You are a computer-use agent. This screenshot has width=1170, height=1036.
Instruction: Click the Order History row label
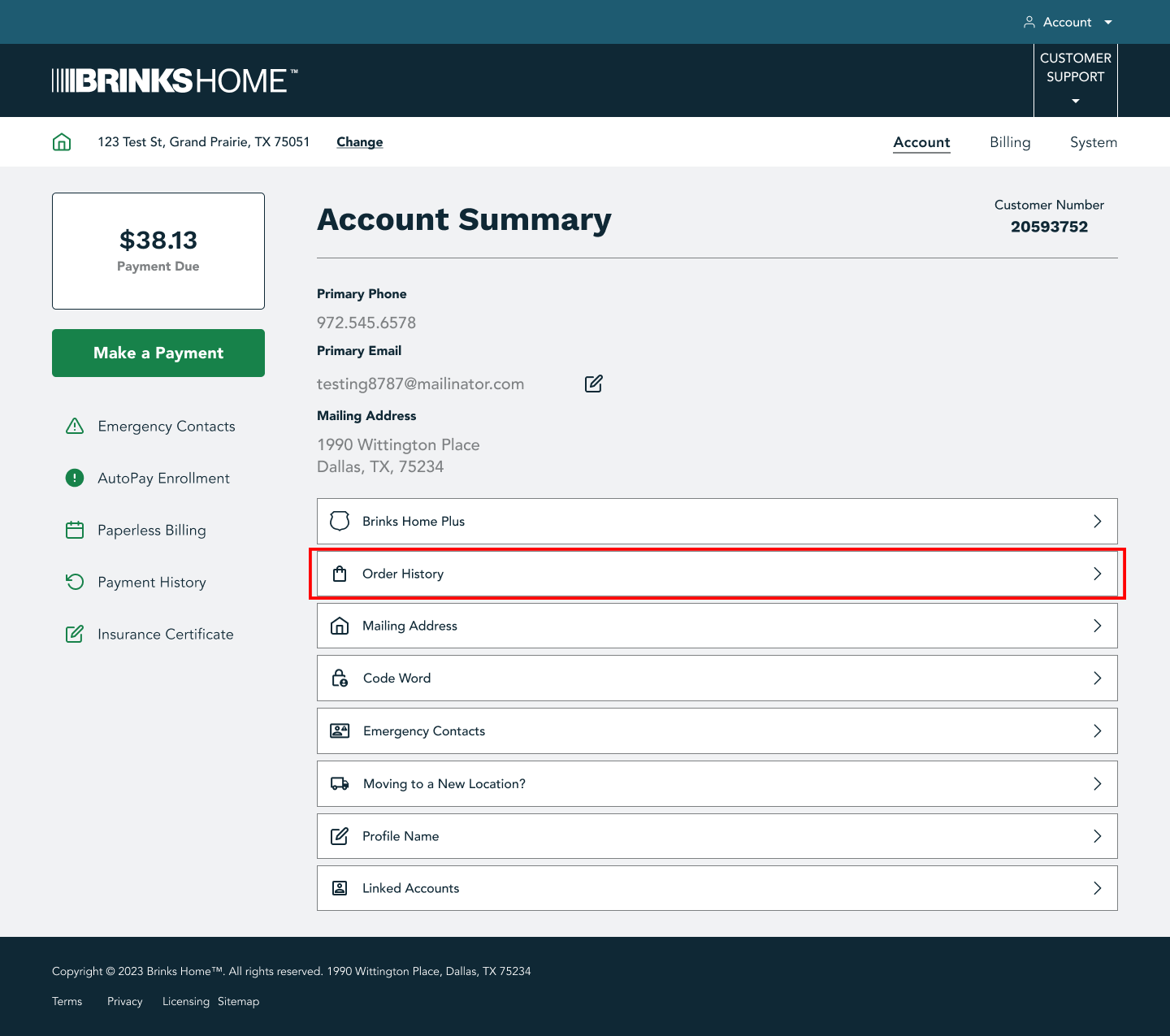point(403,574)
